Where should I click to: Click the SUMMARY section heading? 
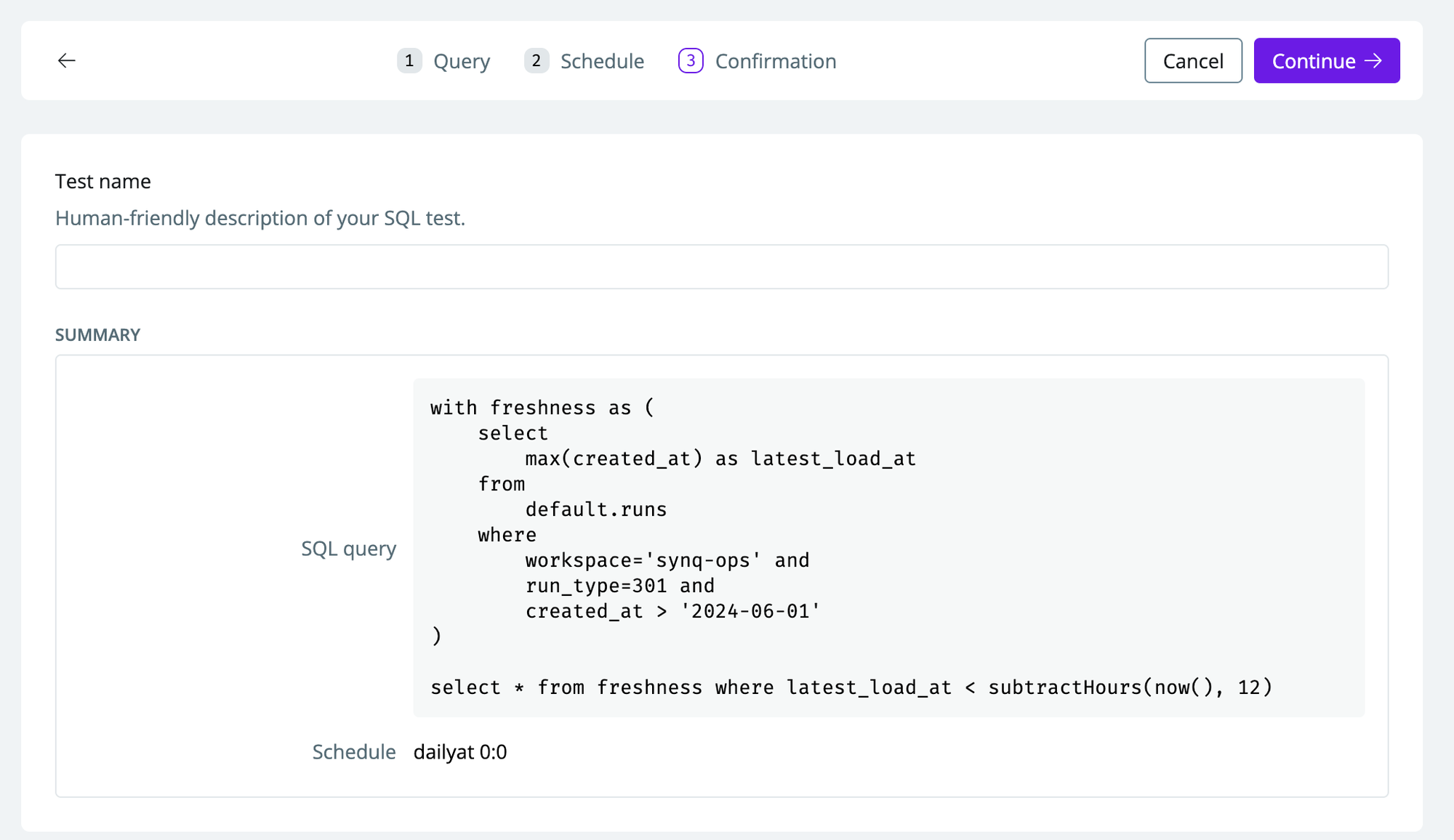[x=97, y=334]
